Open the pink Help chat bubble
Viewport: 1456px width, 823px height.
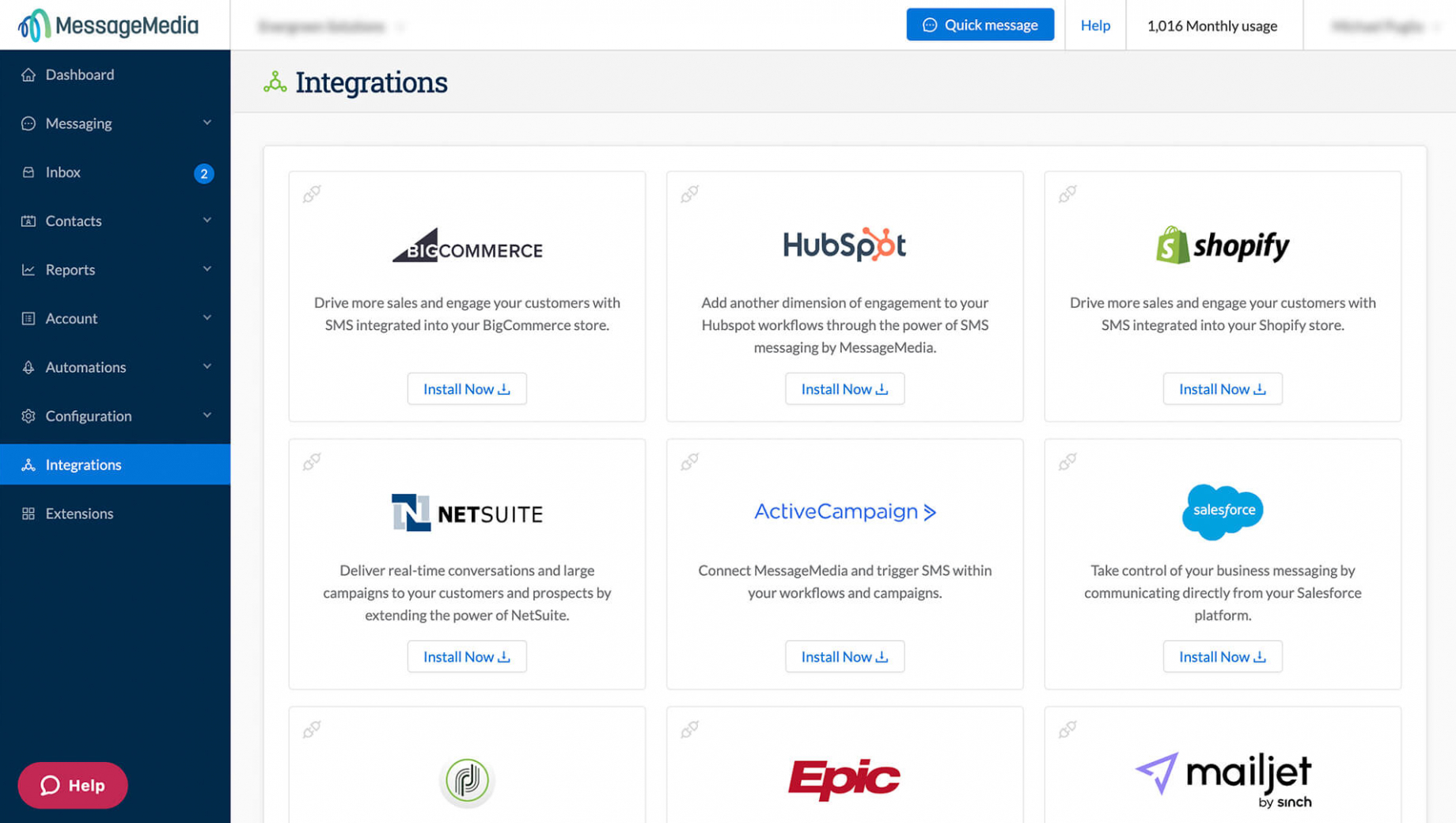pyautogui.click(x=72, y=785)
